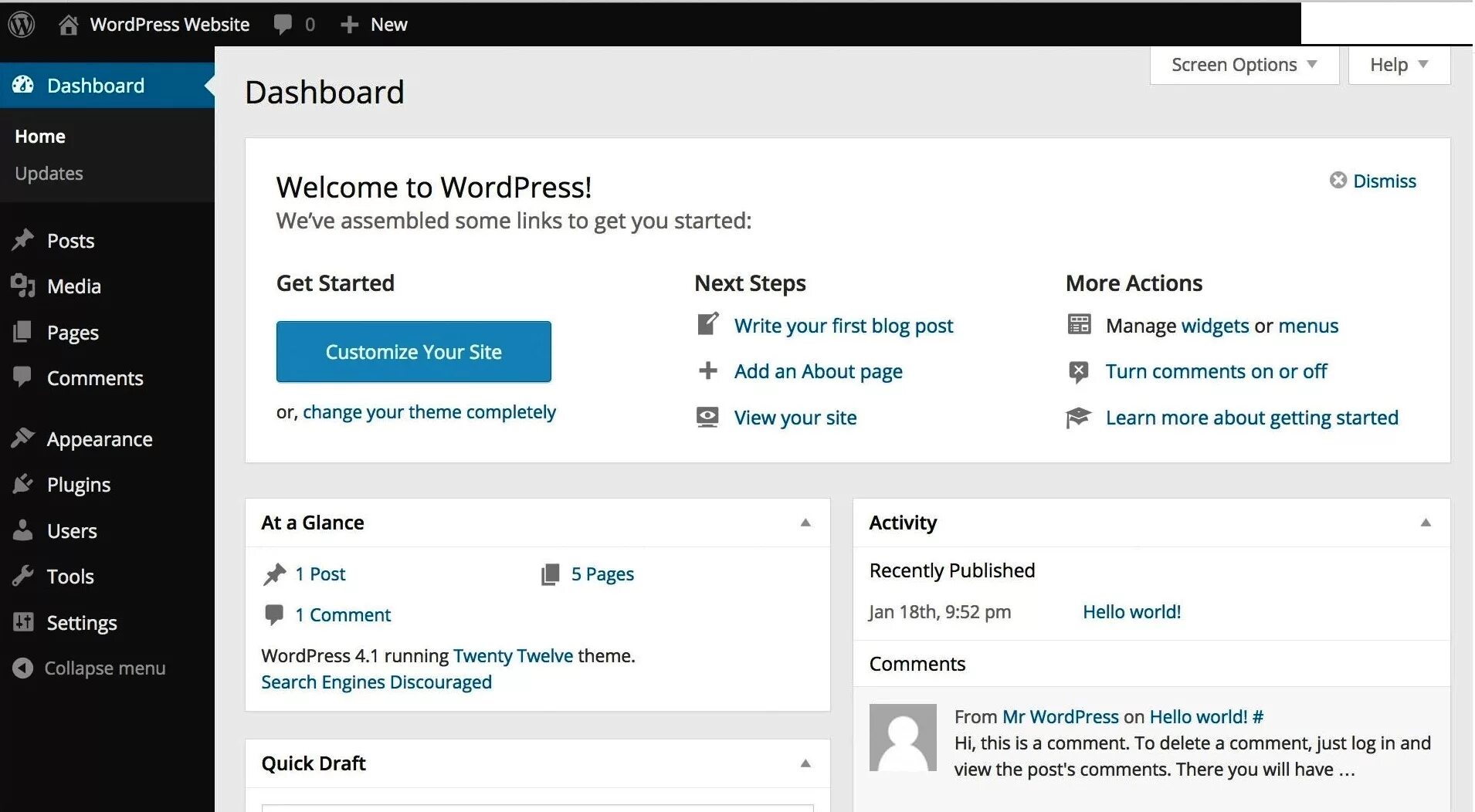Click the Customize Your Site button

click(414, 351)
